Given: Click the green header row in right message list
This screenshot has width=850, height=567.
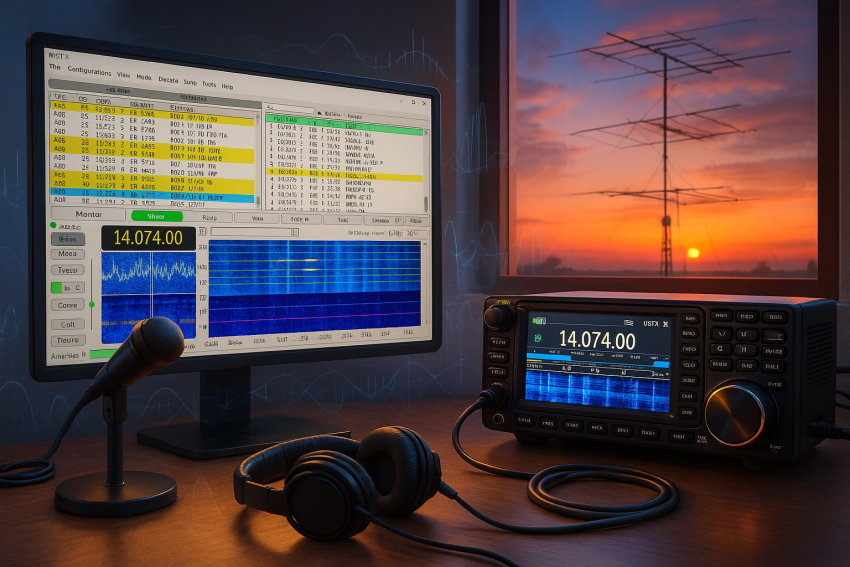Looking at the screenshot, I should (345, 126).
